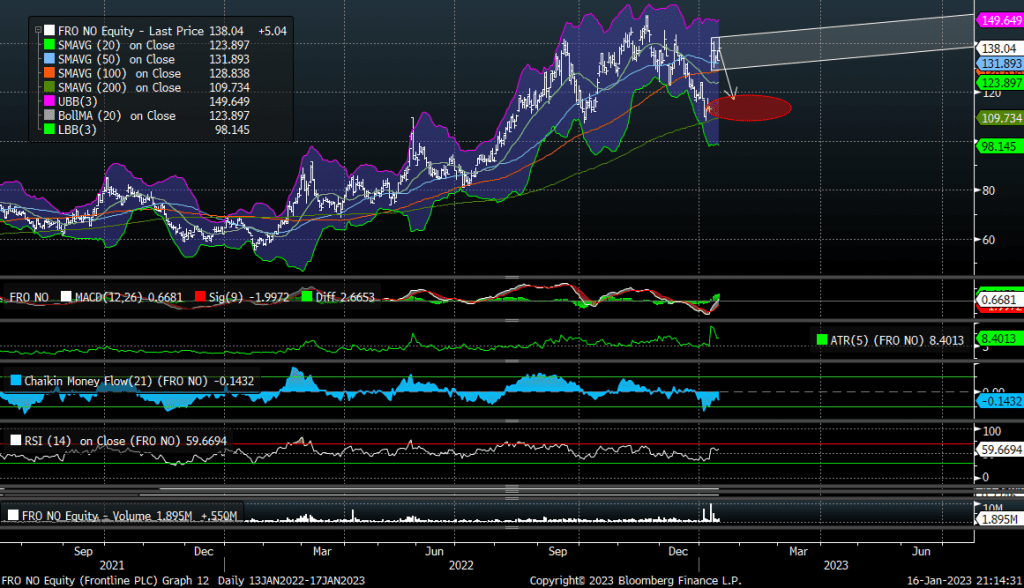The height and width of the screenshot is (588, 1024).
Task: Click the Bloomberg Finance L.P. copyright text
Action: (x=635, y=580)
